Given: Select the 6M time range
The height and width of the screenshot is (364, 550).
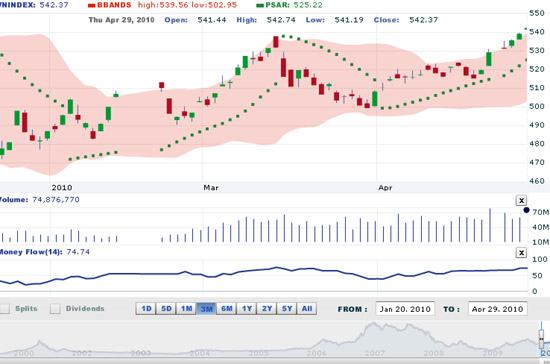Looking at the screenshot, I should 227,309.
